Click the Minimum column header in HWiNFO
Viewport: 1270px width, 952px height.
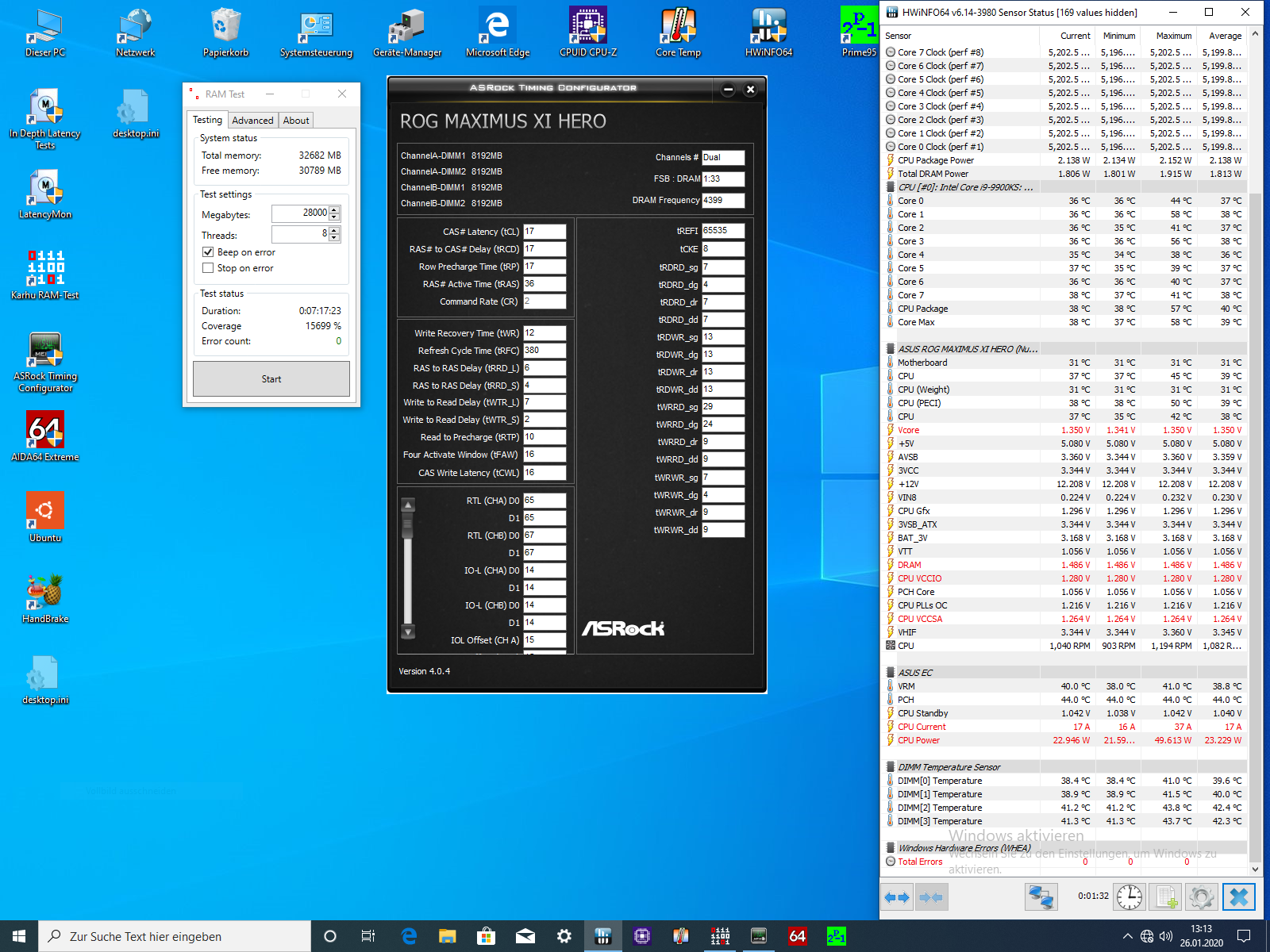tap(1118, 36)
